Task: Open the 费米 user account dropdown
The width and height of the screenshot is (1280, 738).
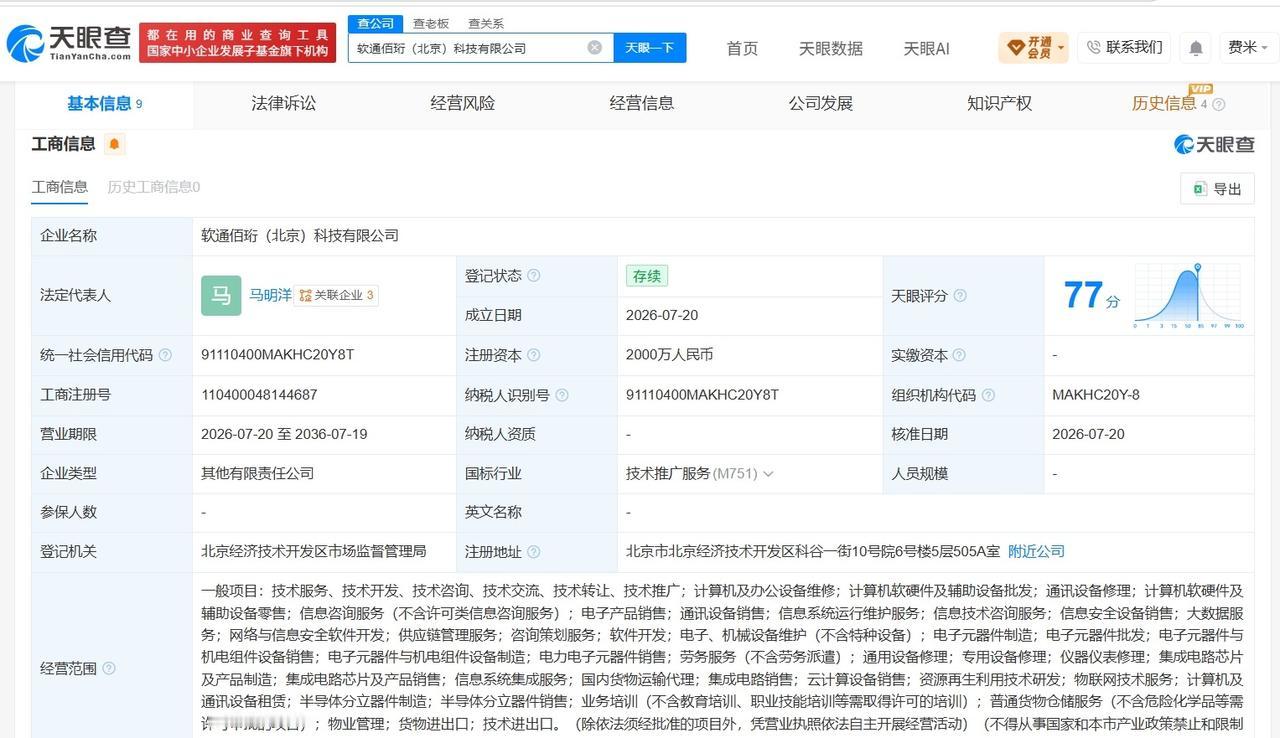Action: [x=1247, y=47]
